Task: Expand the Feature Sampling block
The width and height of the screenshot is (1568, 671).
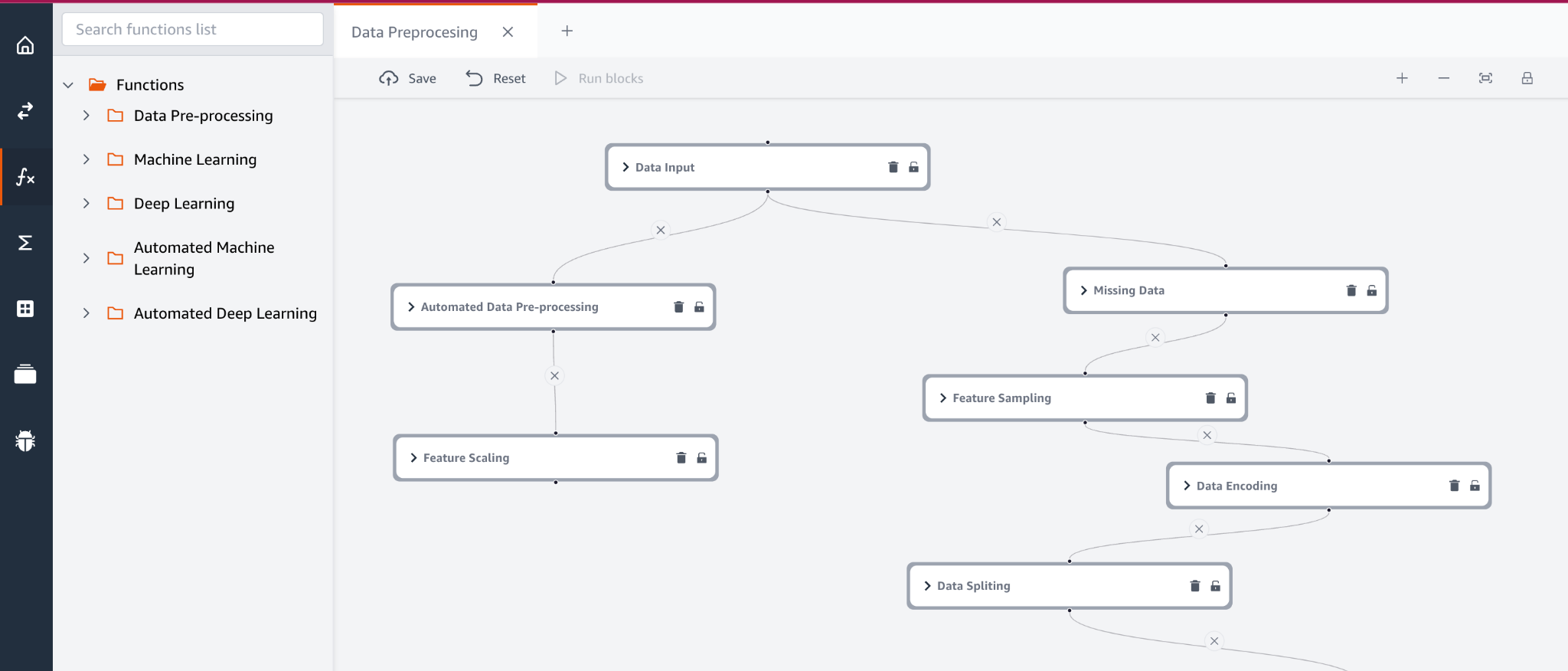Action: pos(943,398)
